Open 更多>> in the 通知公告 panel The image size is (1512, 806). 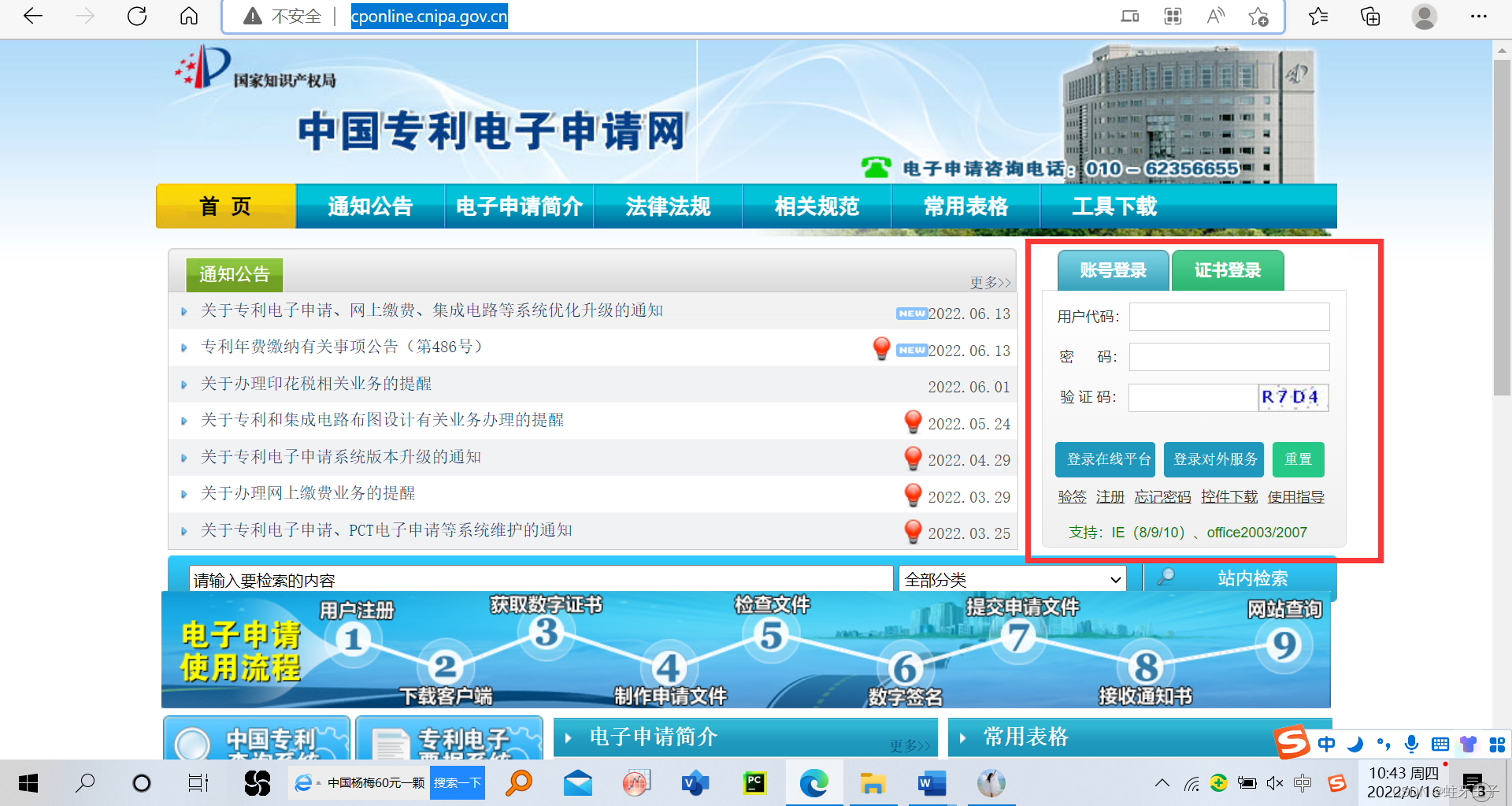tap(990, 282)
